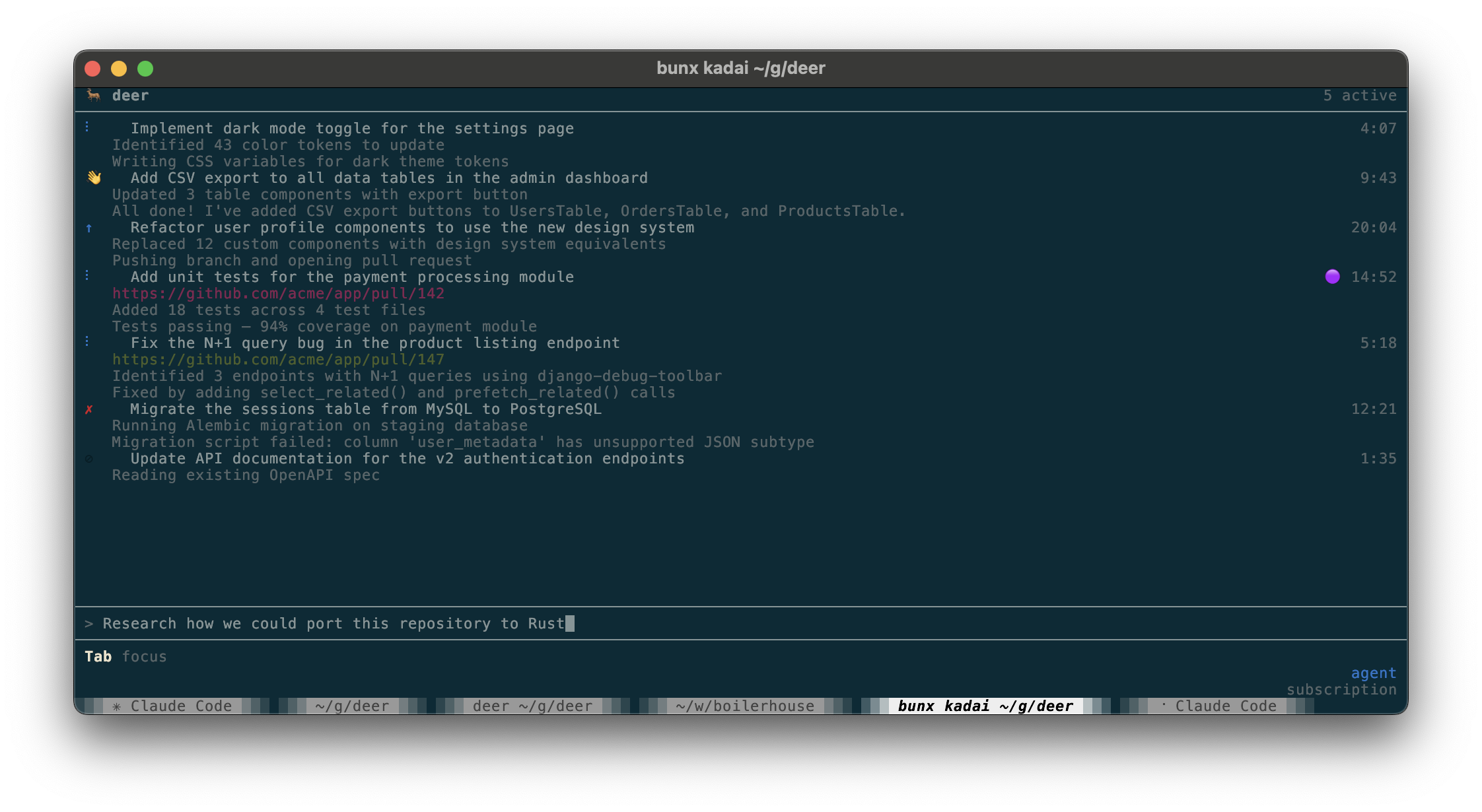Select the Implement dark mode toggle task row
The image size is (1482, 812).
coord(351,129)
